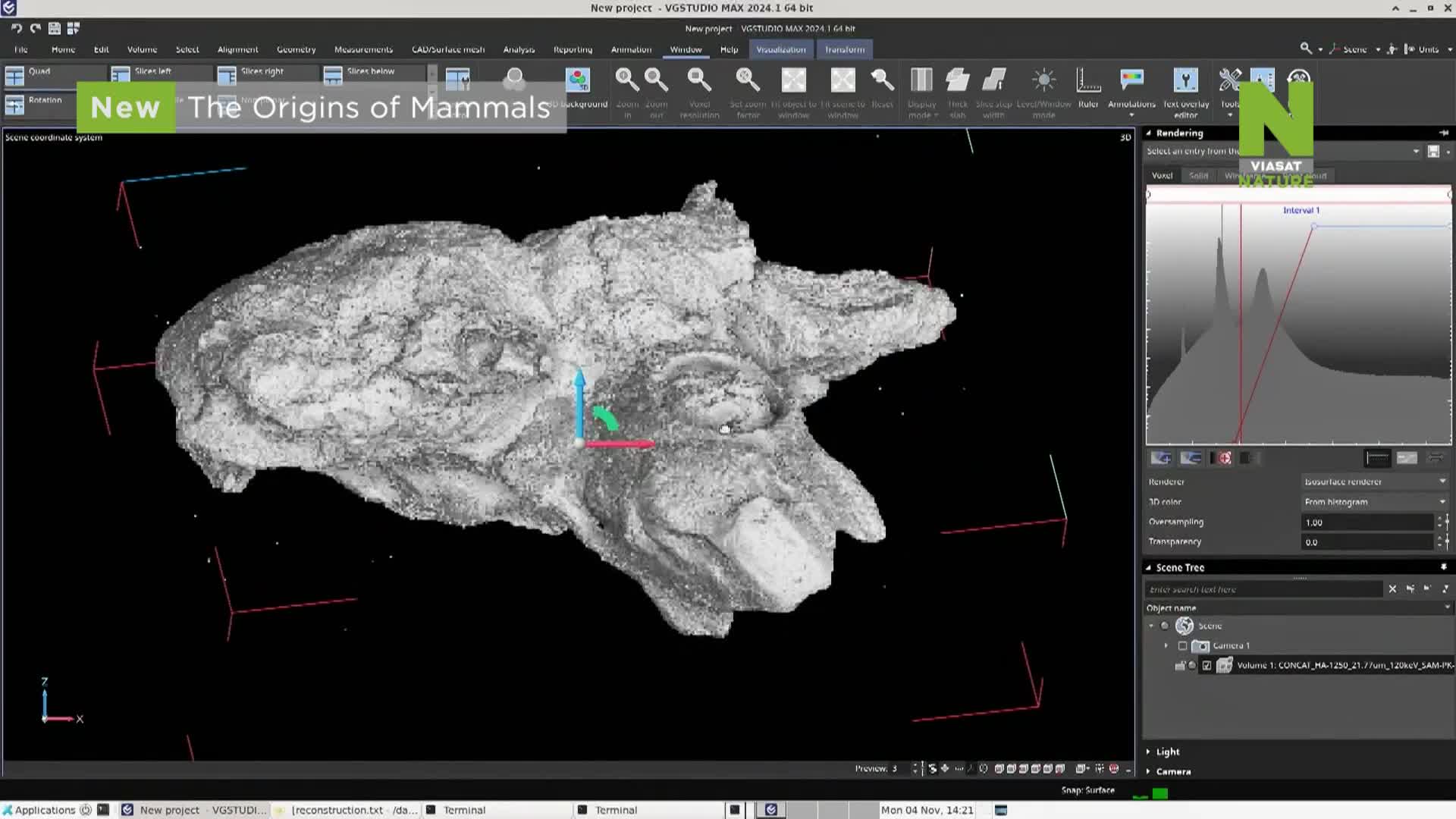Viewport: 1456px width, 819px height.
Task: Switch to the Transform ribbon tab
Action: (x=844, y=49)
